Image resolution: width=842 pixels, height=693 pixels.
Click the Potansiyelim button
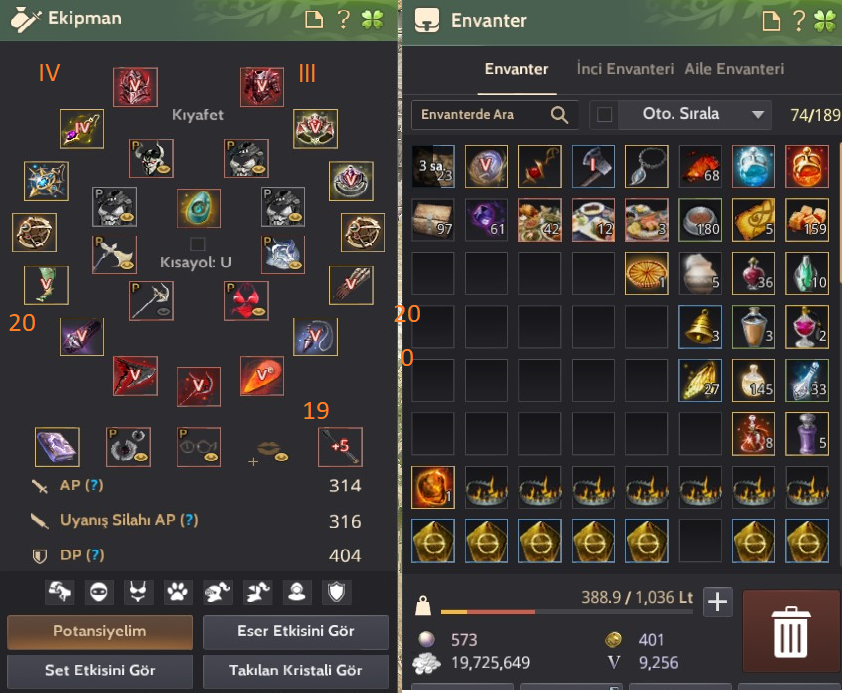pyautogui.click(x=100, y=632)
